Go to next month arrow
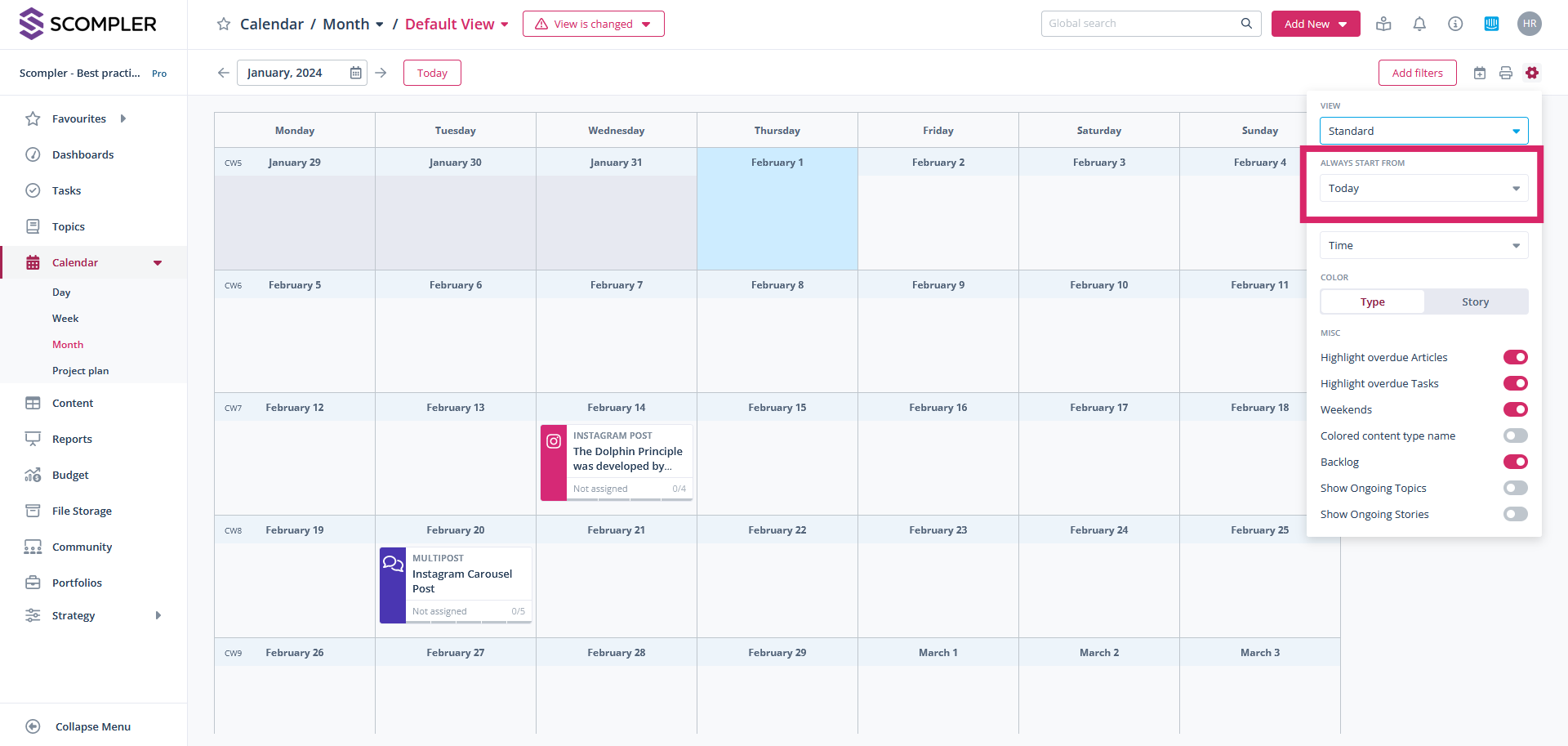Screen dimensions: 1568x746 381,73
